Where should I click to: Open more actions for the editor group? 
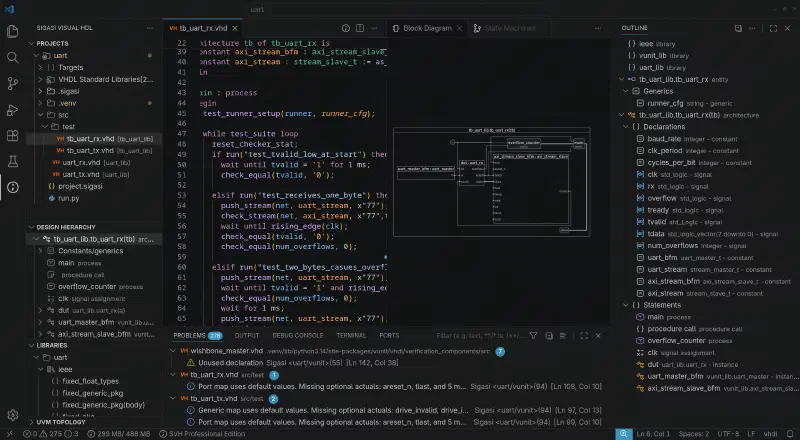pyautogui.click(x=374, y=28)
